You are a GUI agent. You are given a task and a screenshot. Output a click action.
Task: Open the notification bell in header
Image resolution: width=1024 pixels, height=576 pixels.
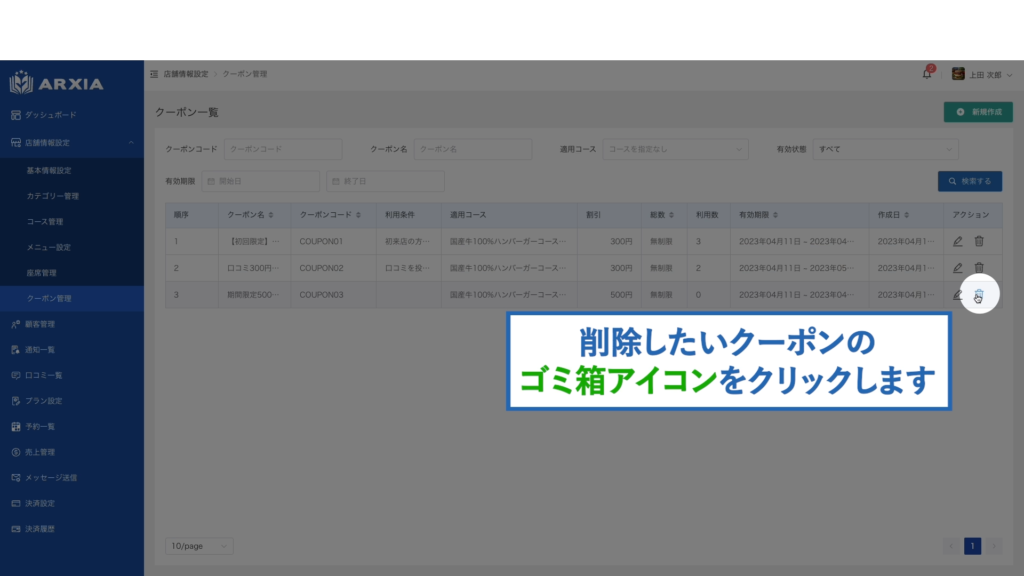(x=926, y=74)
